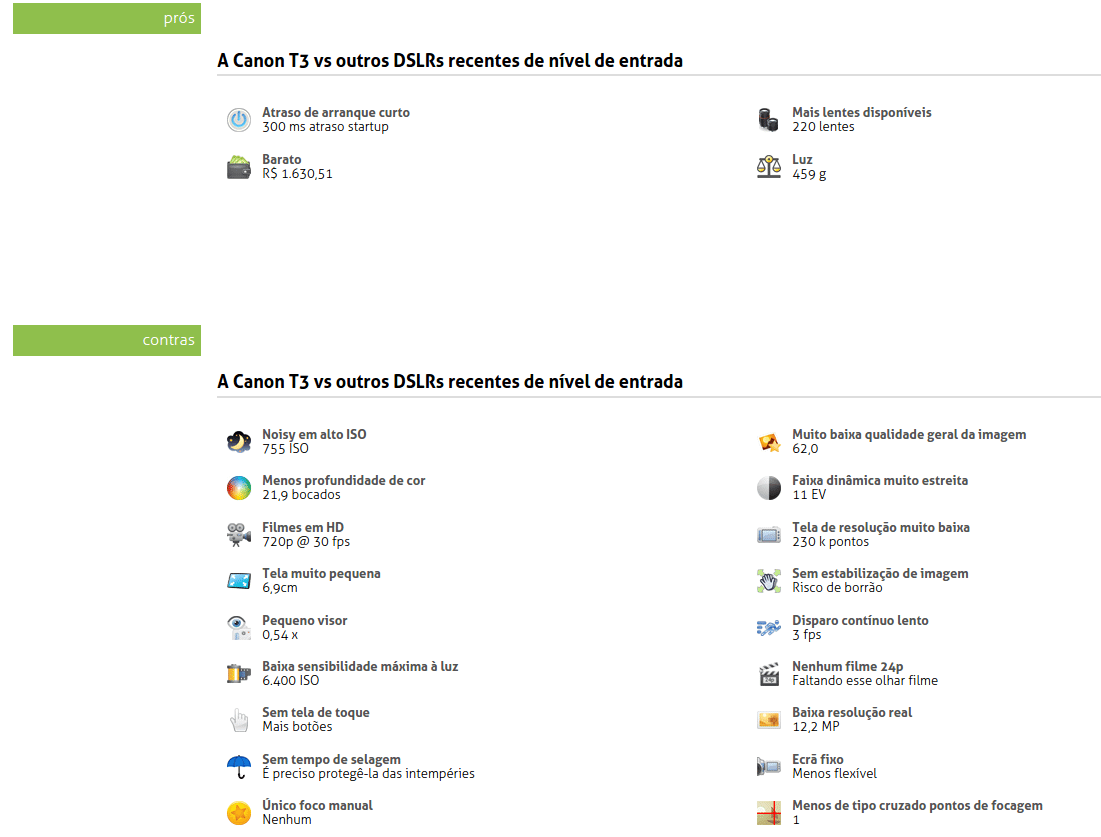Click the '21,9 bocados' value
Viewport: 1101px width, 837px height.
click(x=301, y=495)
